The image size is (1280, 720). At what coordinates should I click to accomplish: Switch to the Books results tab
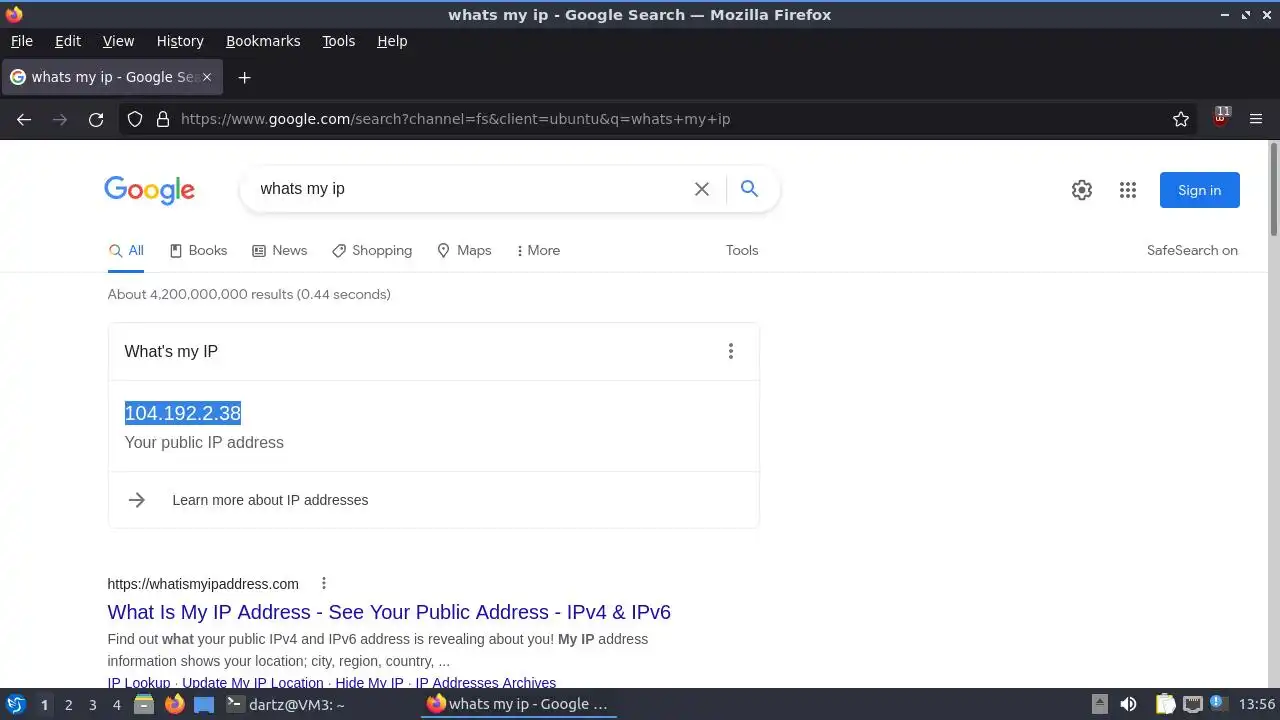click(198, 250)
